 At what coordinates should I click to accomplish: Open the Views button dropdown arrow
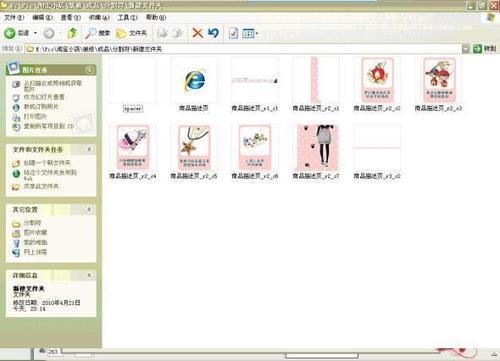click(x=257, y=33)
